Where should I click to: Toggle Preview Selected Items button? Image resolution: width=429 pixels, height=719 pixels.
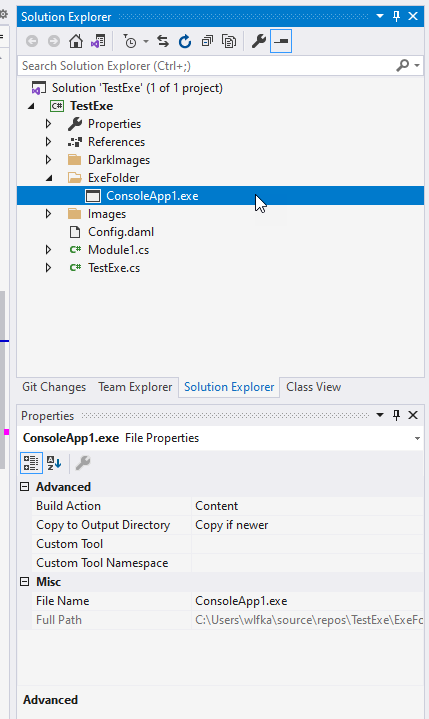[281, 42]
